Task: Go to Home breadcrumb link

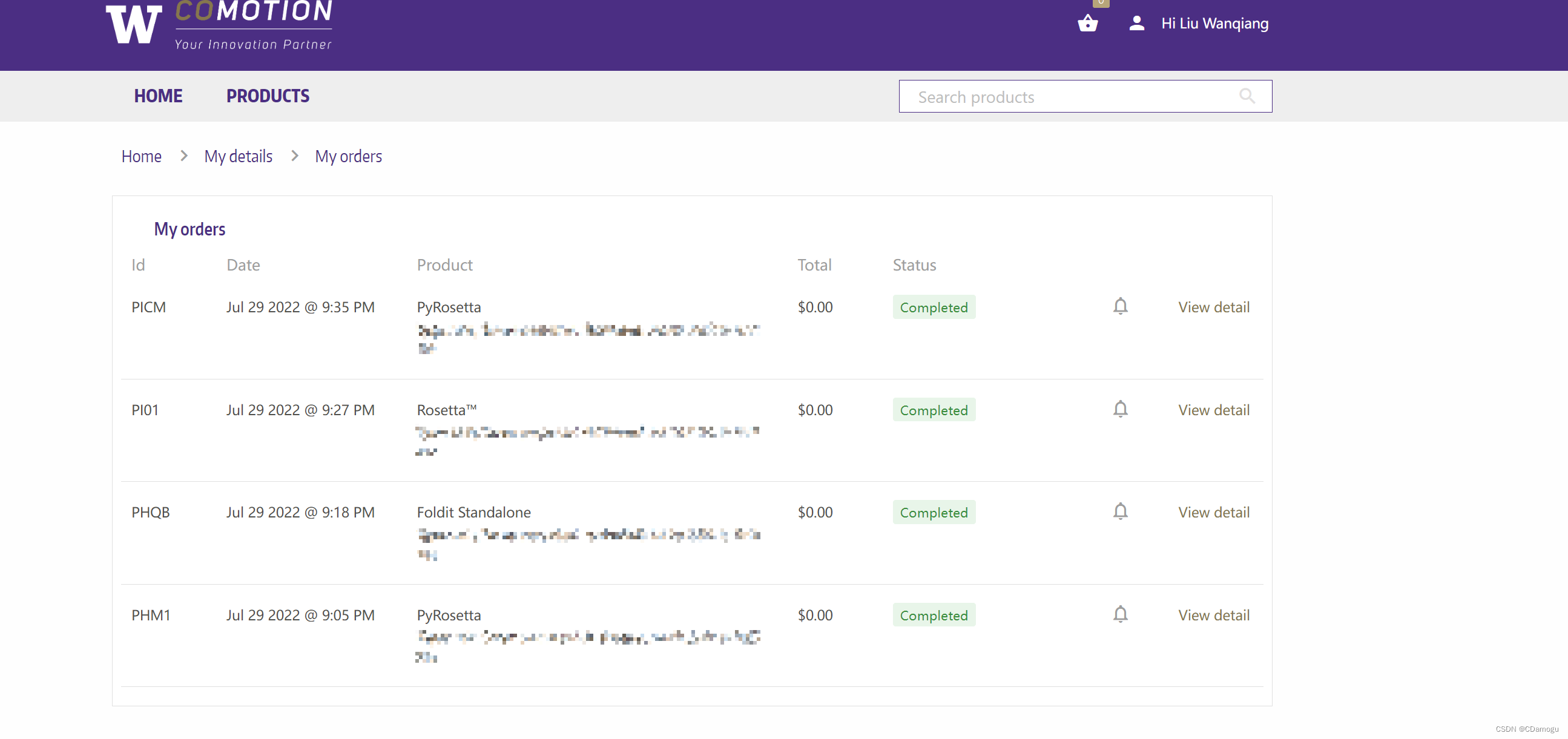Action: click(141, 156)
